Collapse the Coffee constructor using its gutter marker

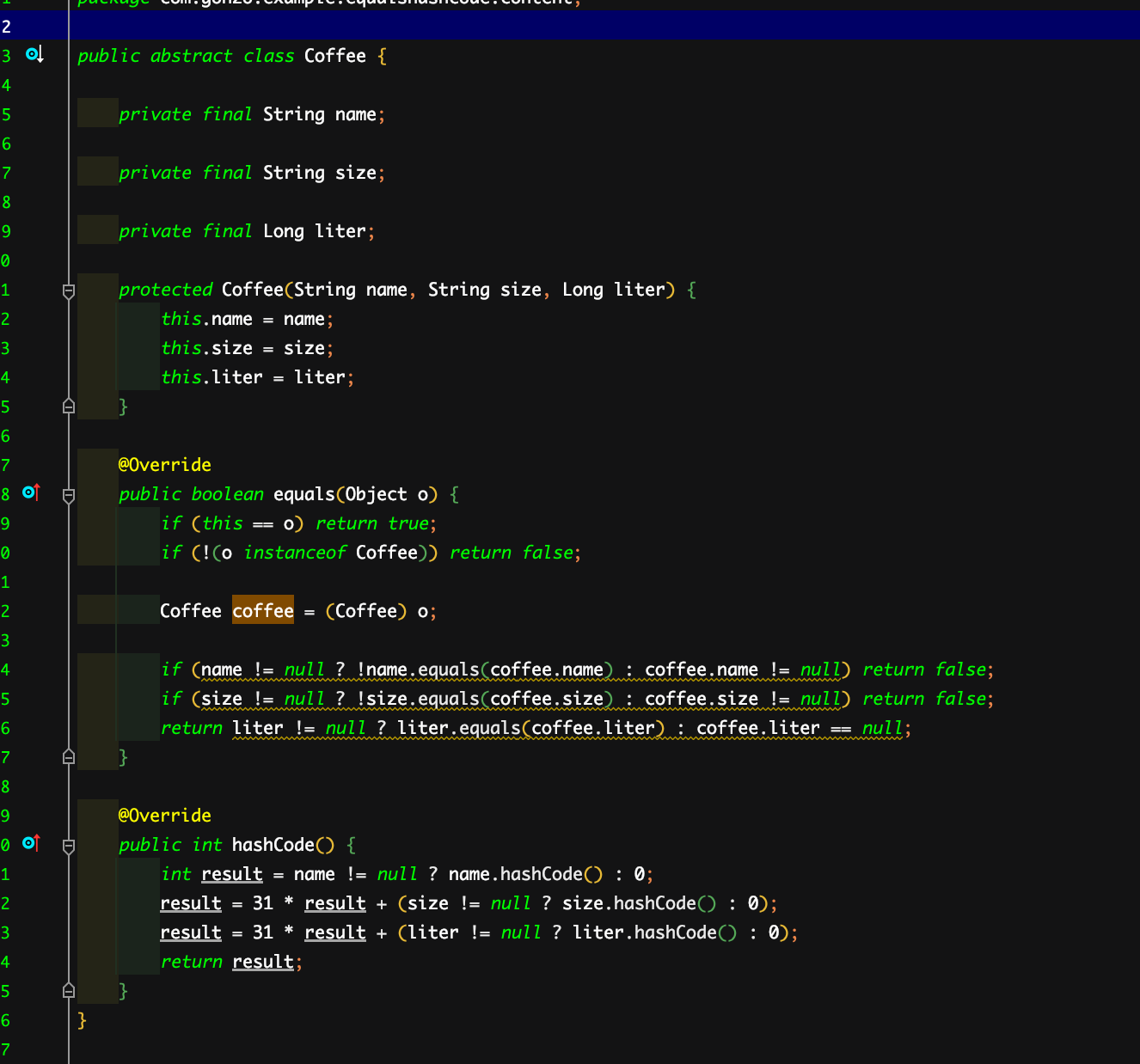tap(68, 291)
